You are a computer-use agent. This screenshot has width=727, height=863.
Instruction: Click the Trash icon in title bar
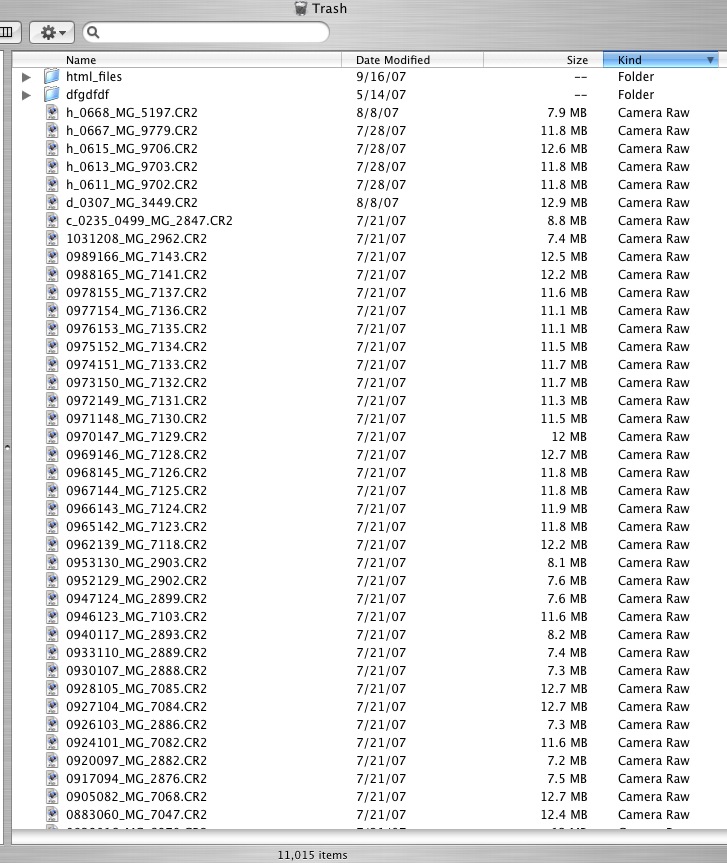tap(301, 9)
